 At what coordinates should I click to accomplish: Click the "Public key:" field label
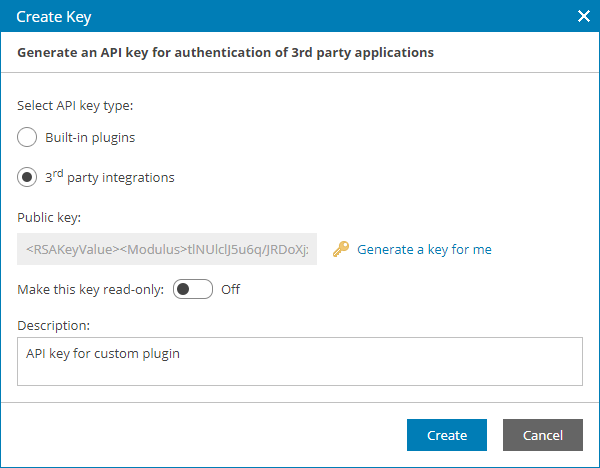click(x=49, y=216)
